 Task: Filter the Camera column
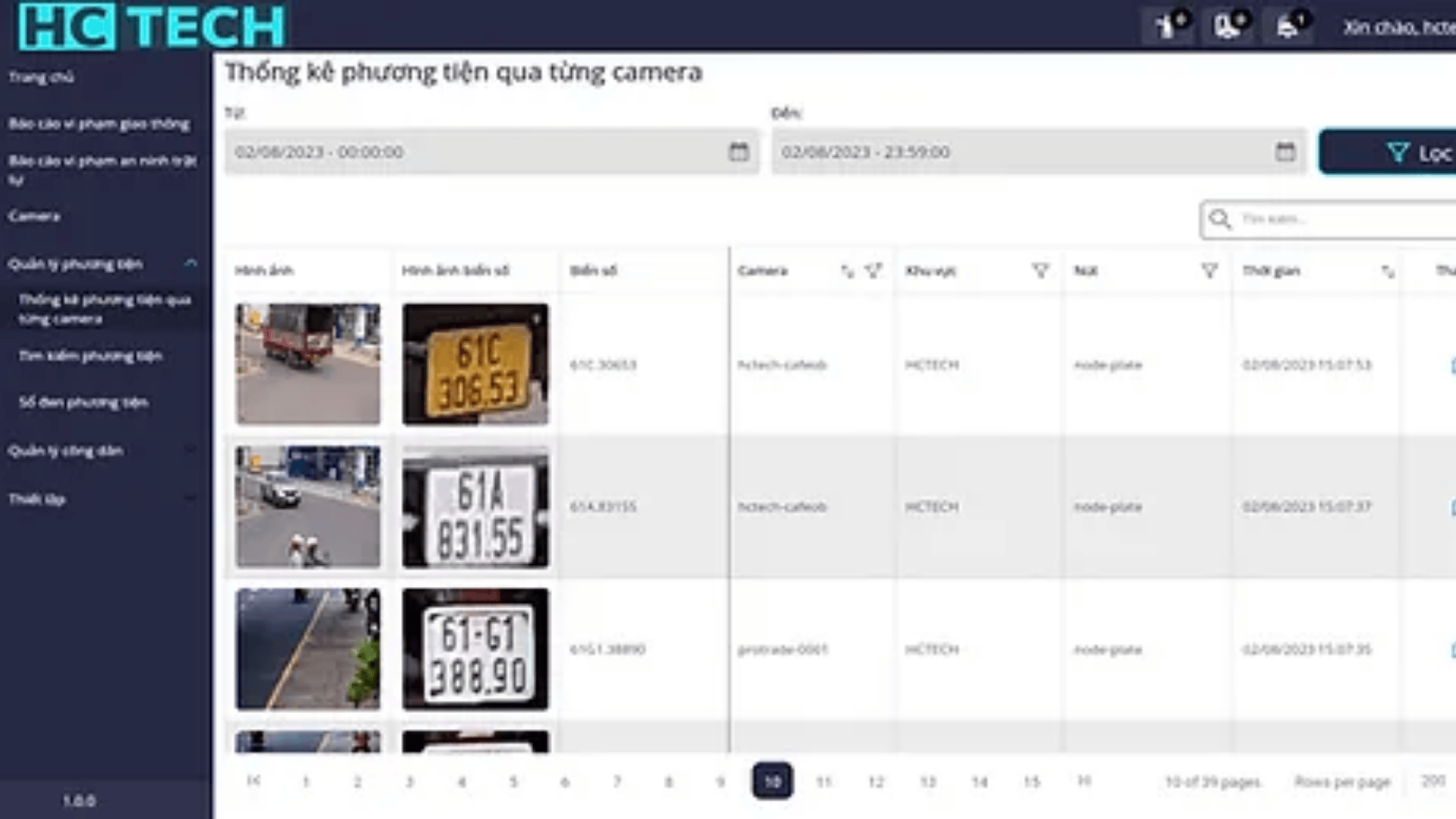(874, 271)
